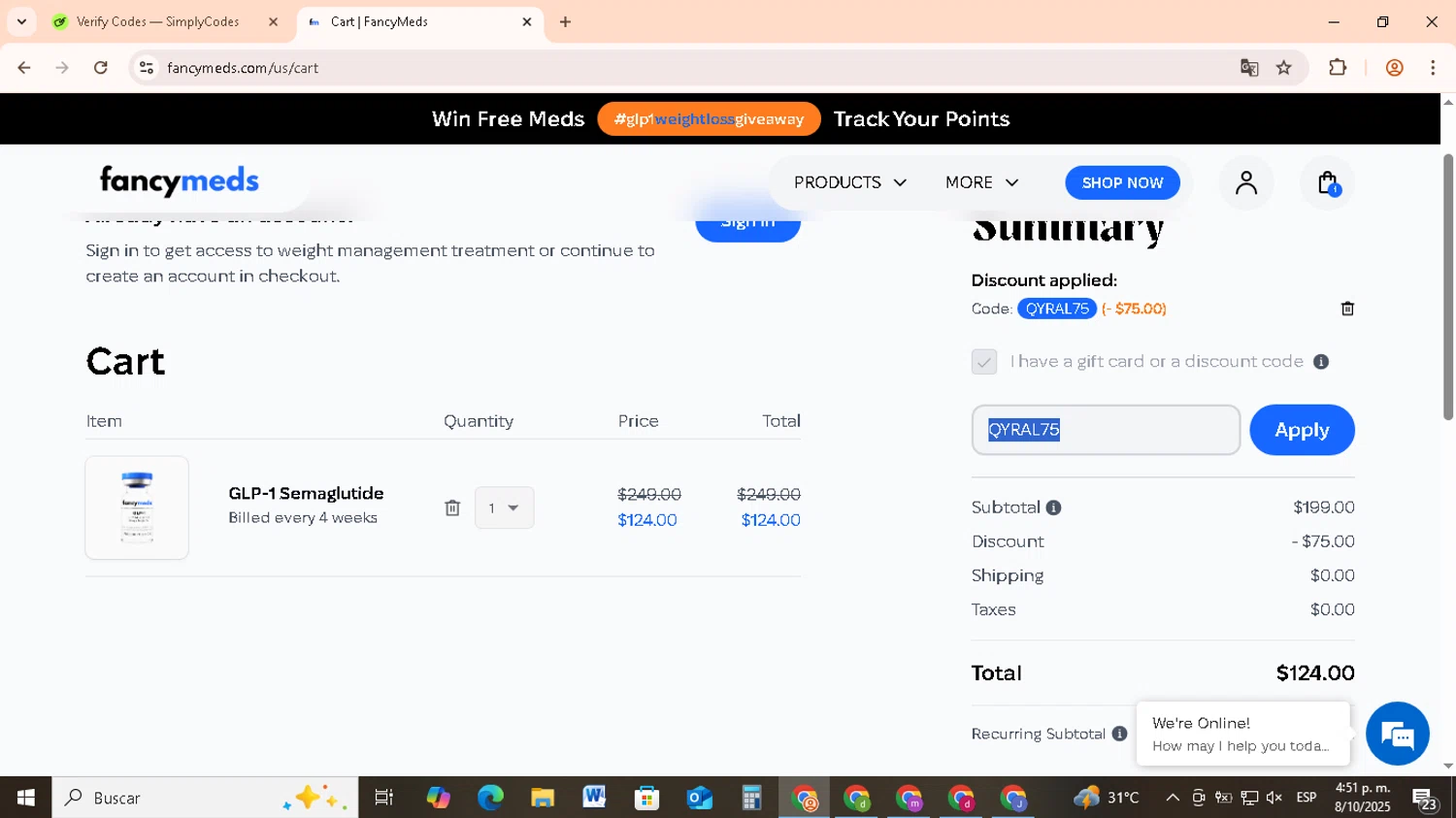Open the Windows notification center
The height and width of the screenshot is (818, 1456).
tap(1426, 799)
